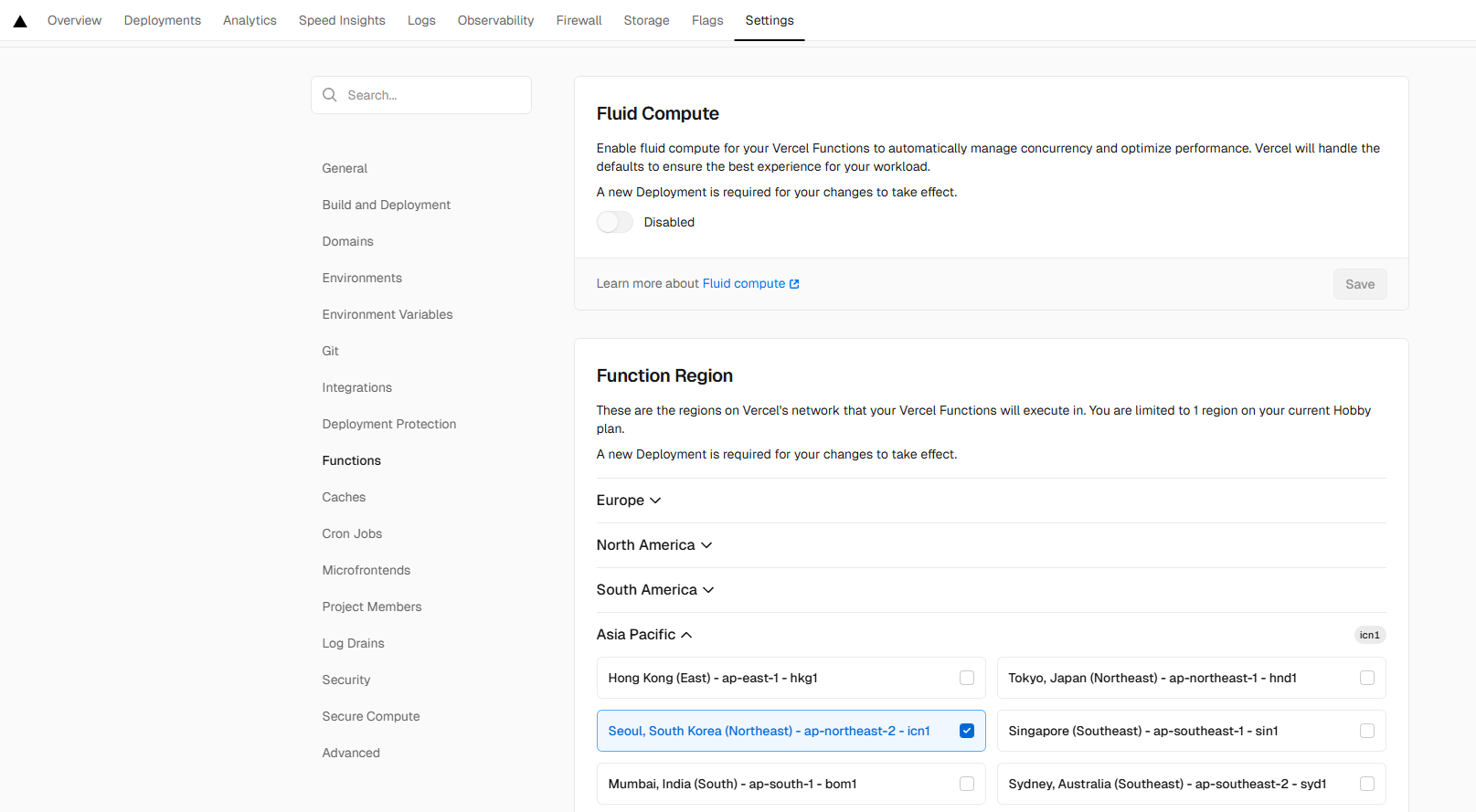Click the icn1 badge in Asia Pacific row
This screenshot has height=812, width=1476.
[x=1369, y=635]
